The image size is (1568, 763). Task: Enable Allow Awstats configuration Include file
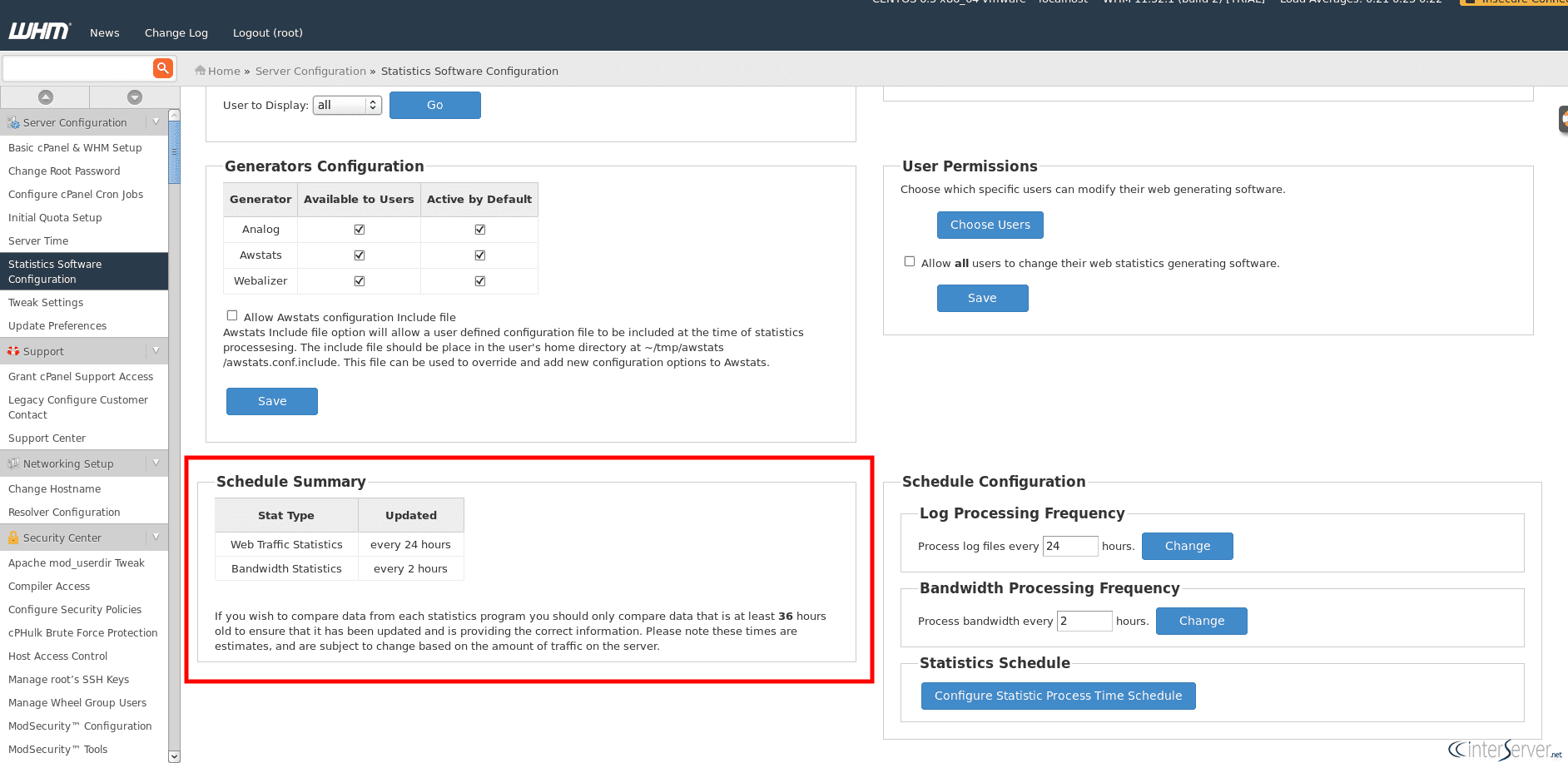coord(232,315)
